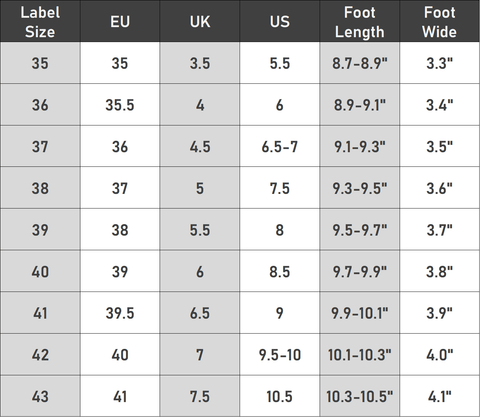The width and height of the screenshot is (480, 417).
Task: Click foot length 8.7-8.9" cell
Action: pyautogui.click(x=360, y=63)
